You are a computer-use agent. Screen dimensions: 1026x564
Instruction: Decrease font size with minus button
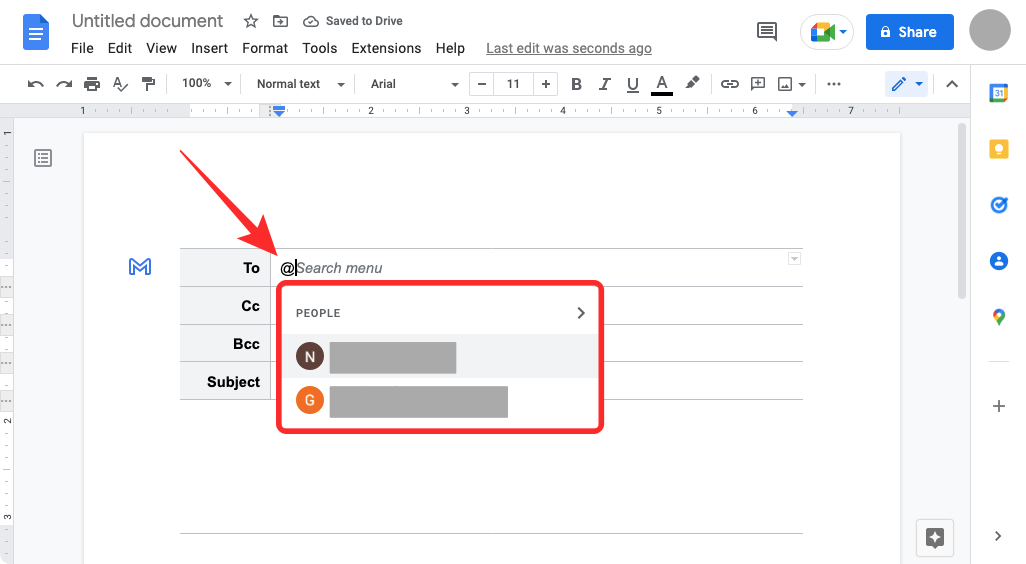tap(482, 84)
